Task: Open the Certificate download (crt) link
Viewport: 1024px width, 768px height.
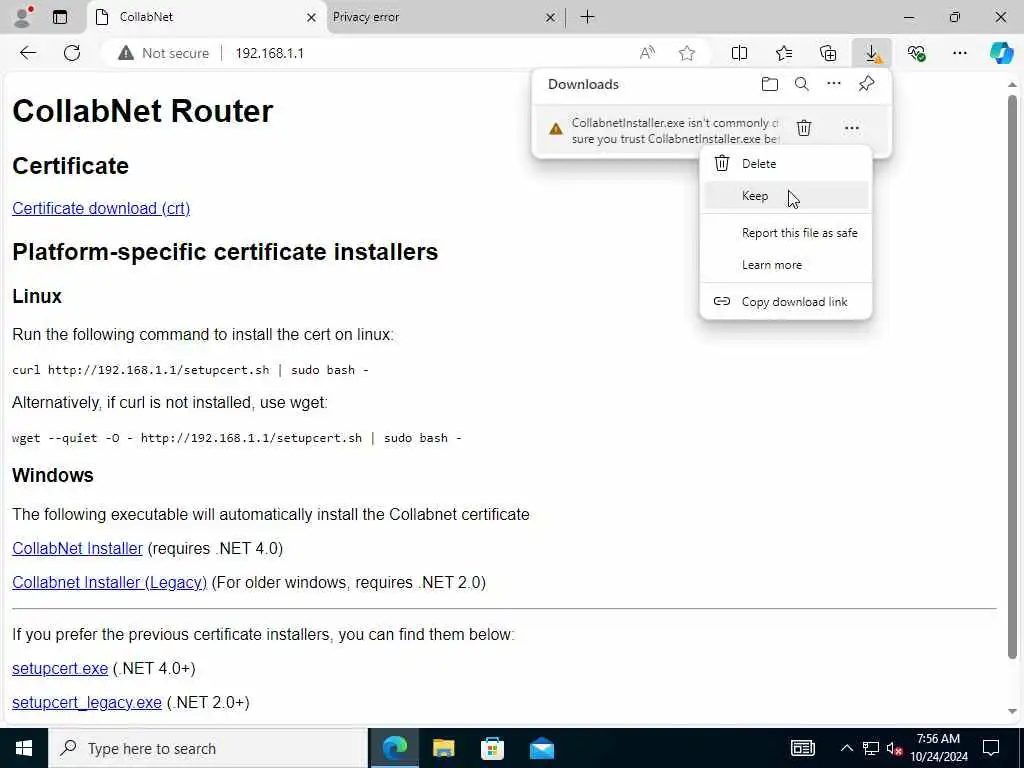Action: tap(101, 208)
